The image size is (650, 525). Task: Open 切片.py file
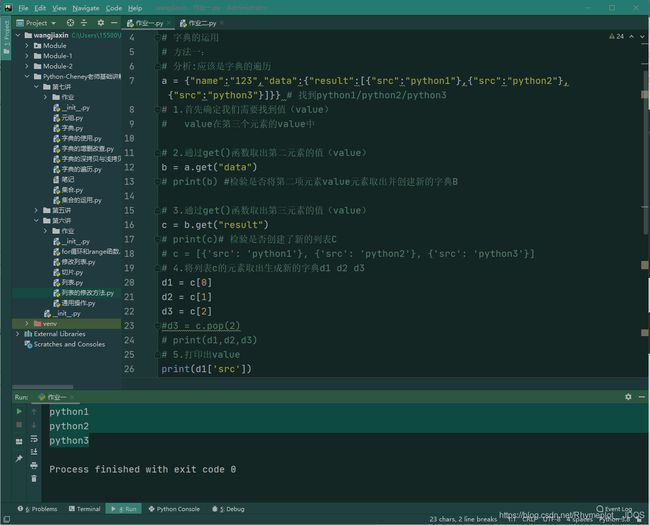[x=68, y=272]
